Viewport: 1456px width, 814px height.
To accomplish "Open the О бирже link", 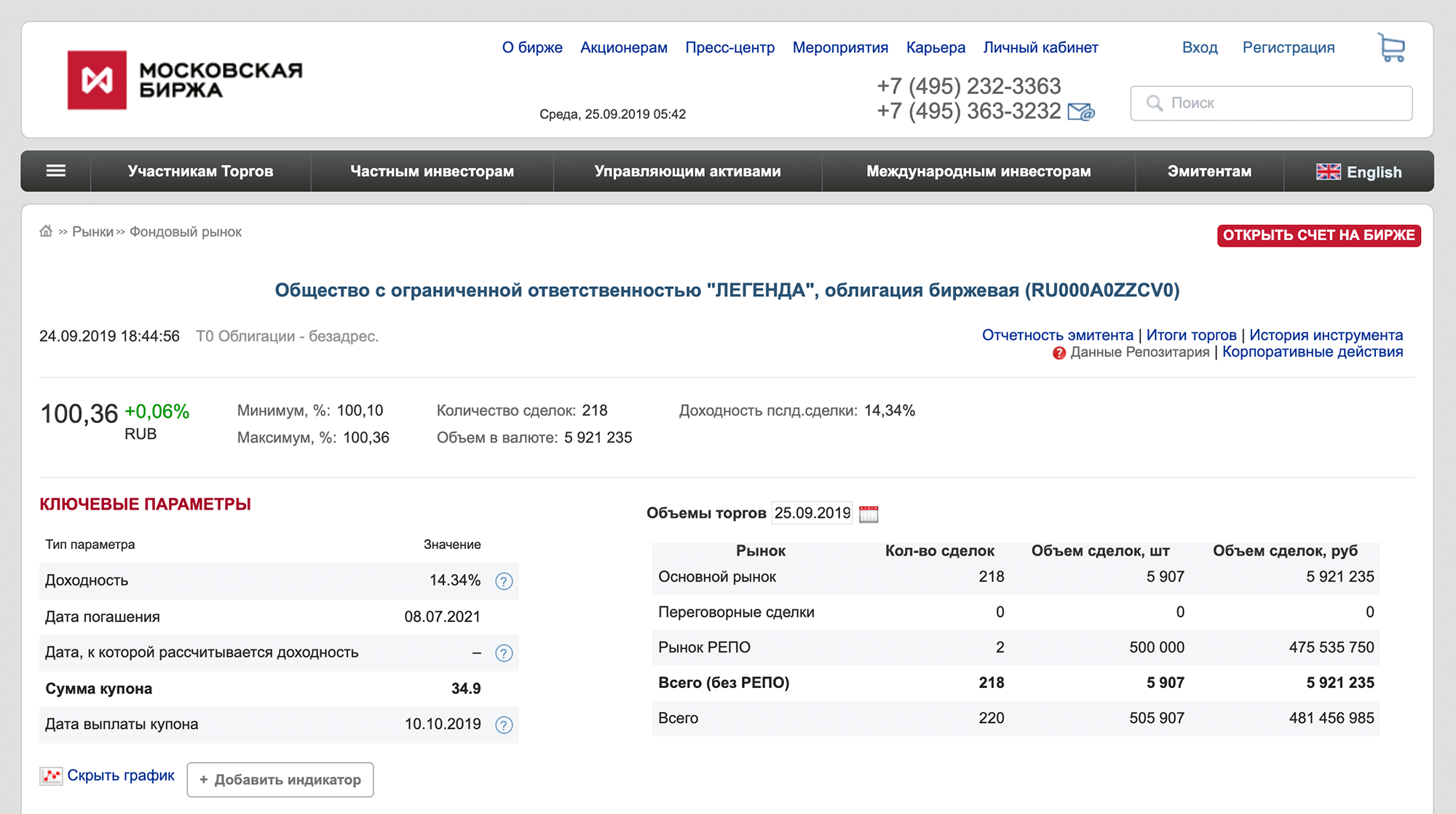I will (x=532, y=47).
